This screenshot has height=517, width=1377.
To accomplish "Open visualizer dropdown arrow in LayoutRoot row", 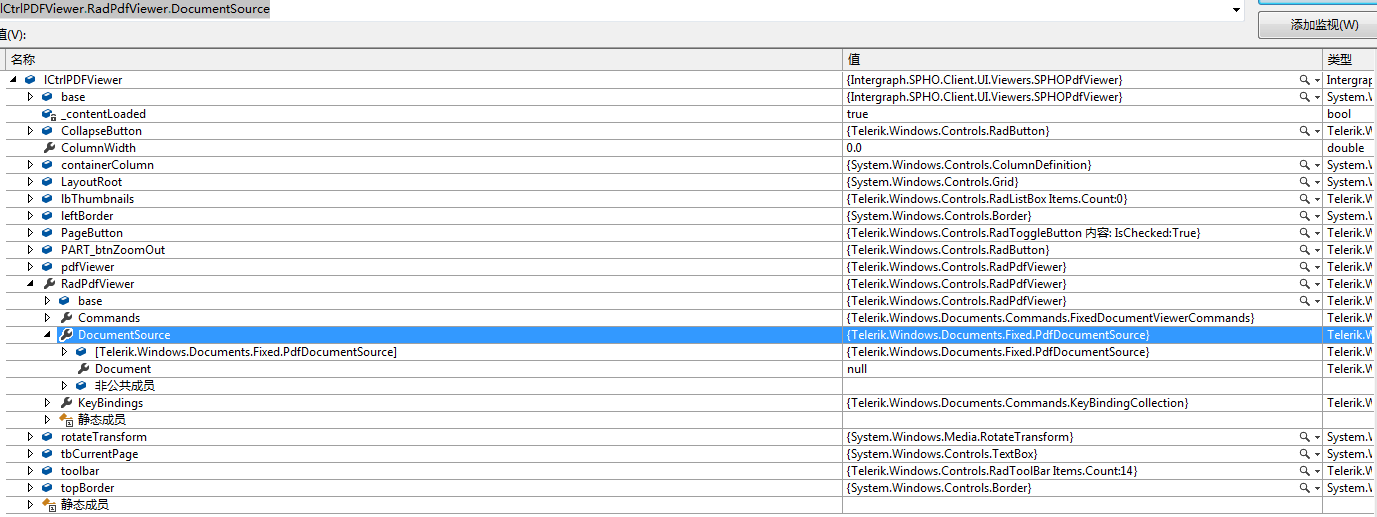I will 1317,182.
